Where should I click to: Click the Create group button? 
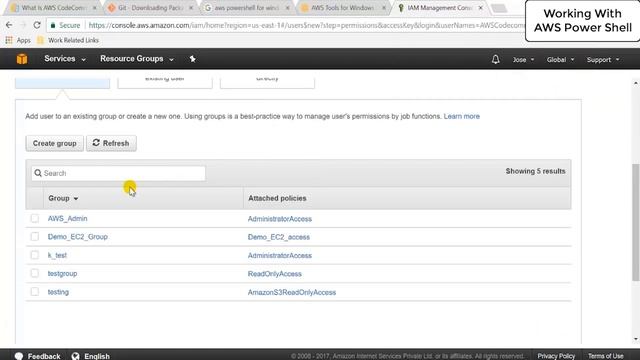[x=55, y=143]
